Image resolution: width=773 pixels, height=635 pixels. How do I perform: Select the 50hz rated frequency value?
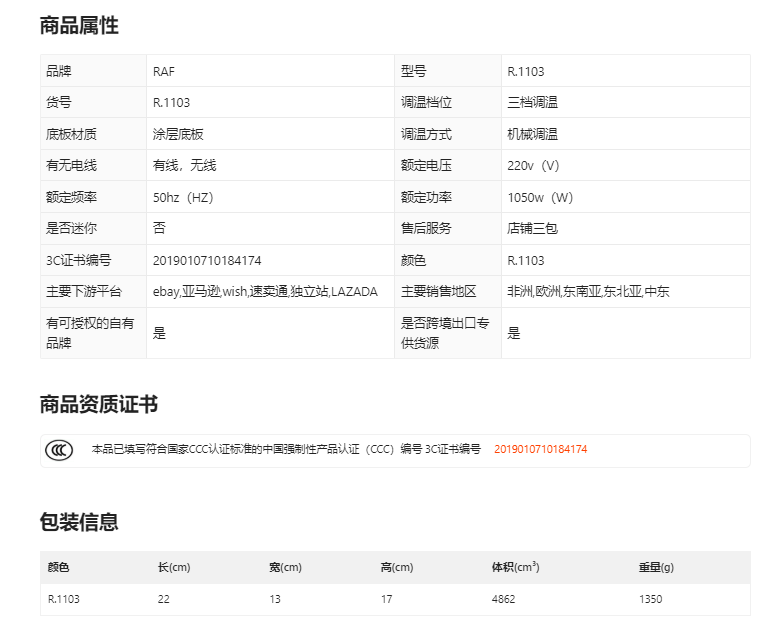(182, 197)
